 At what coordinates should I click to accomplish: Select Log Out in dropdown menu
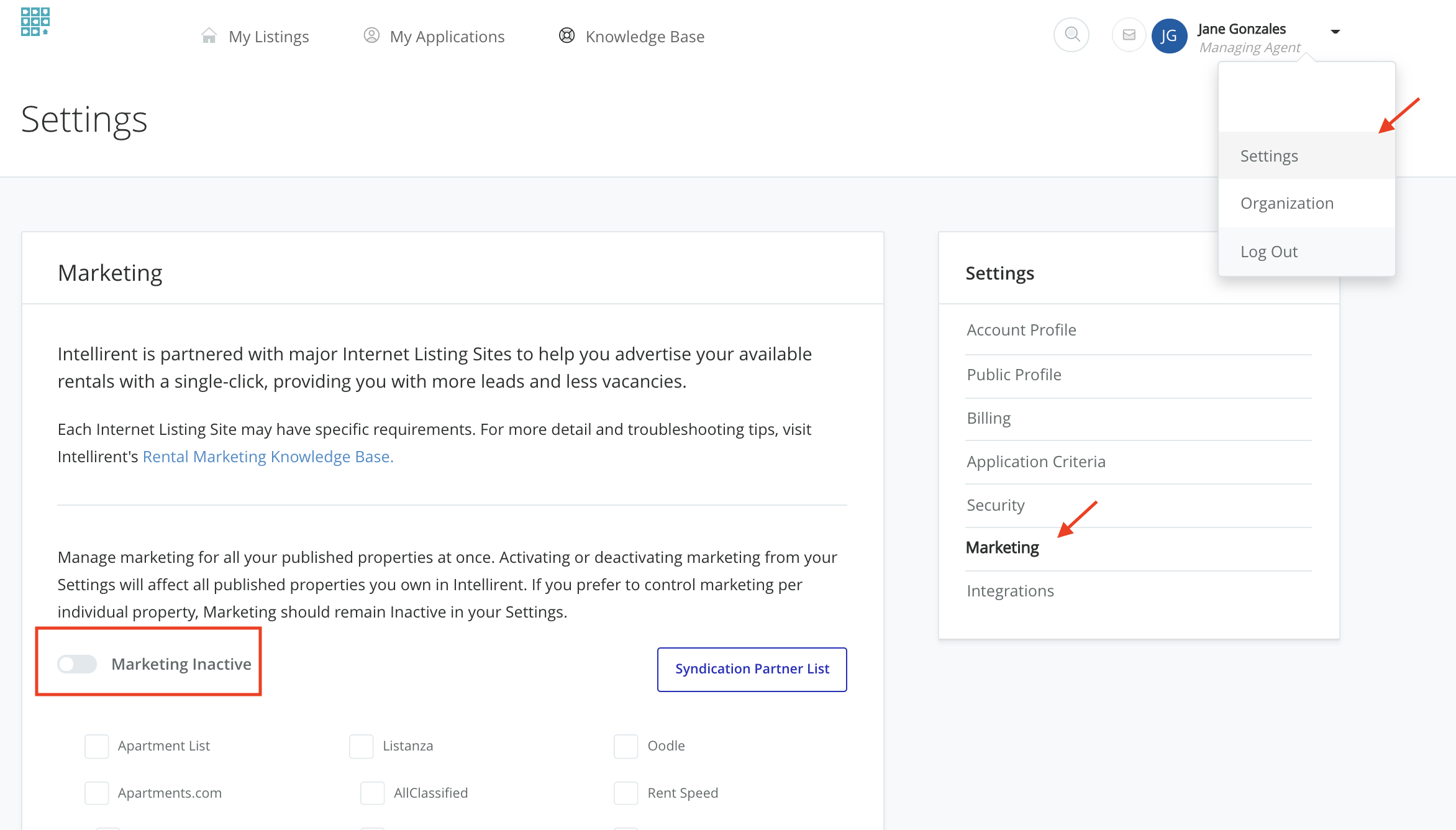click(1268, 252)
